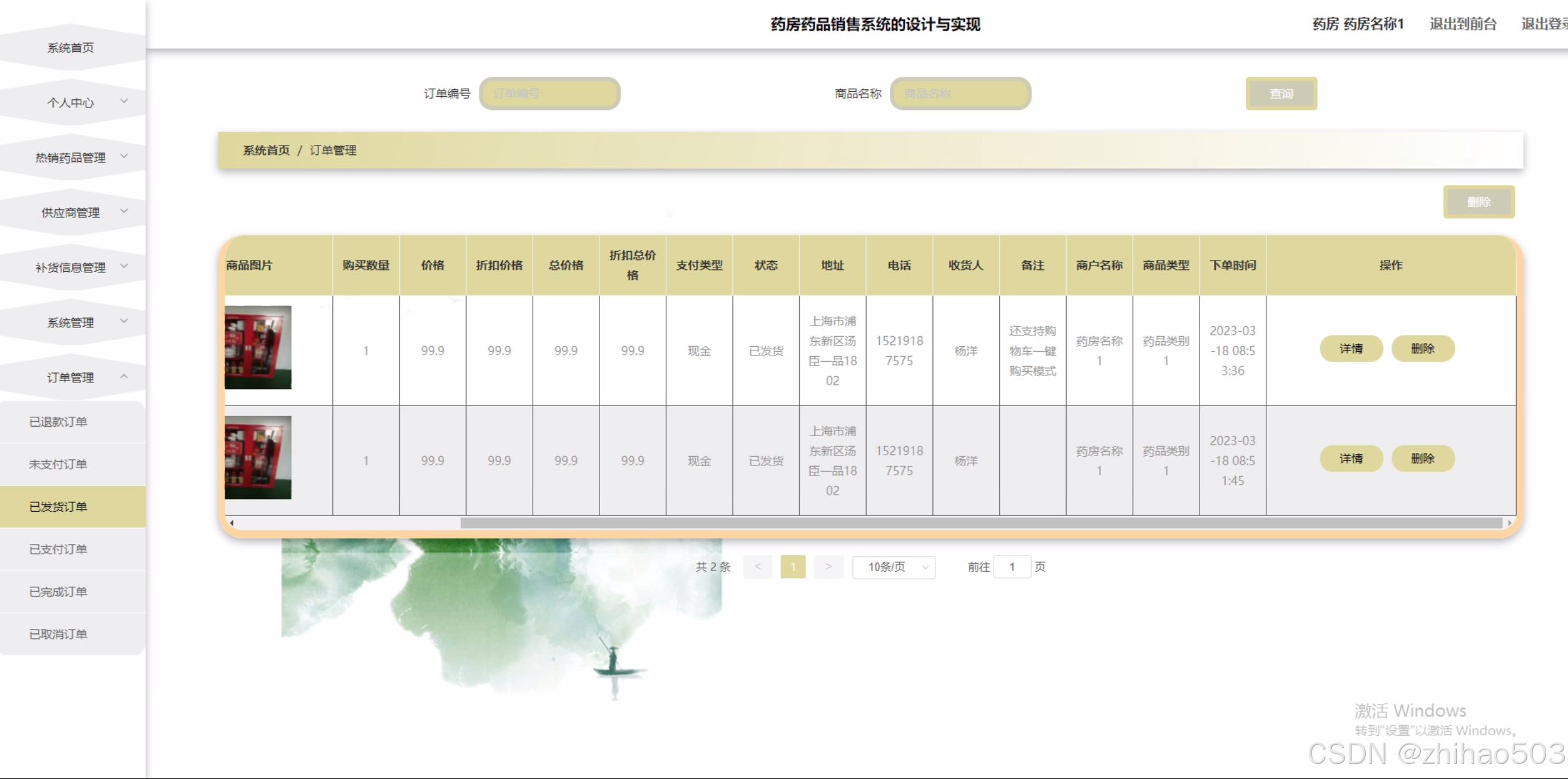Click the scrollbar right arrow
The height and width of the screenshot is (779, 1568).
1509,523
